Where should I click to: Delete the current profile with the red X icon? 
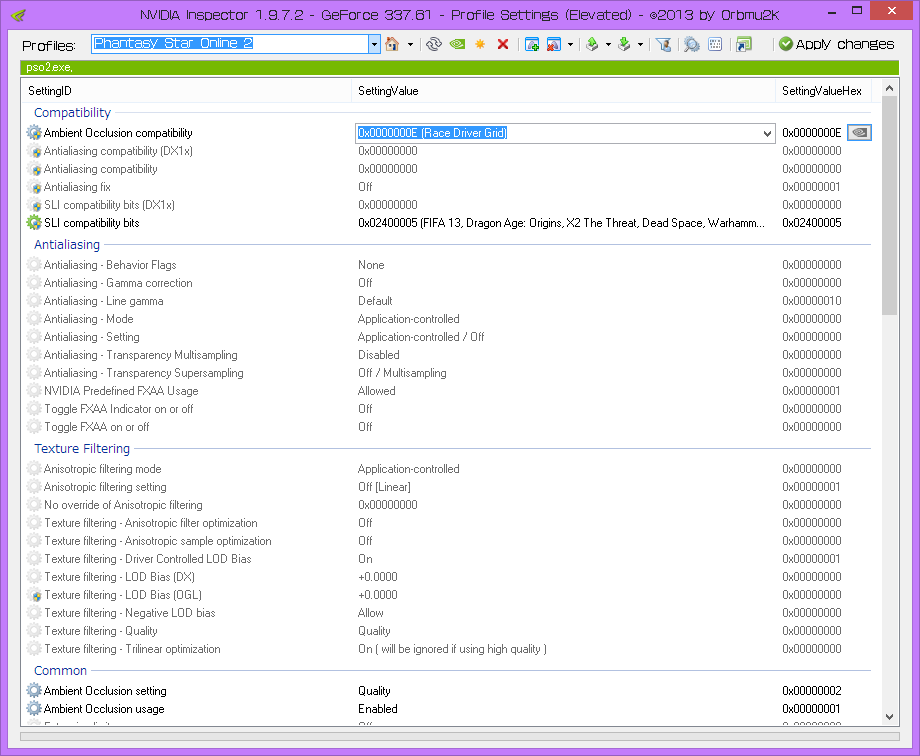(x=503, y=44)
